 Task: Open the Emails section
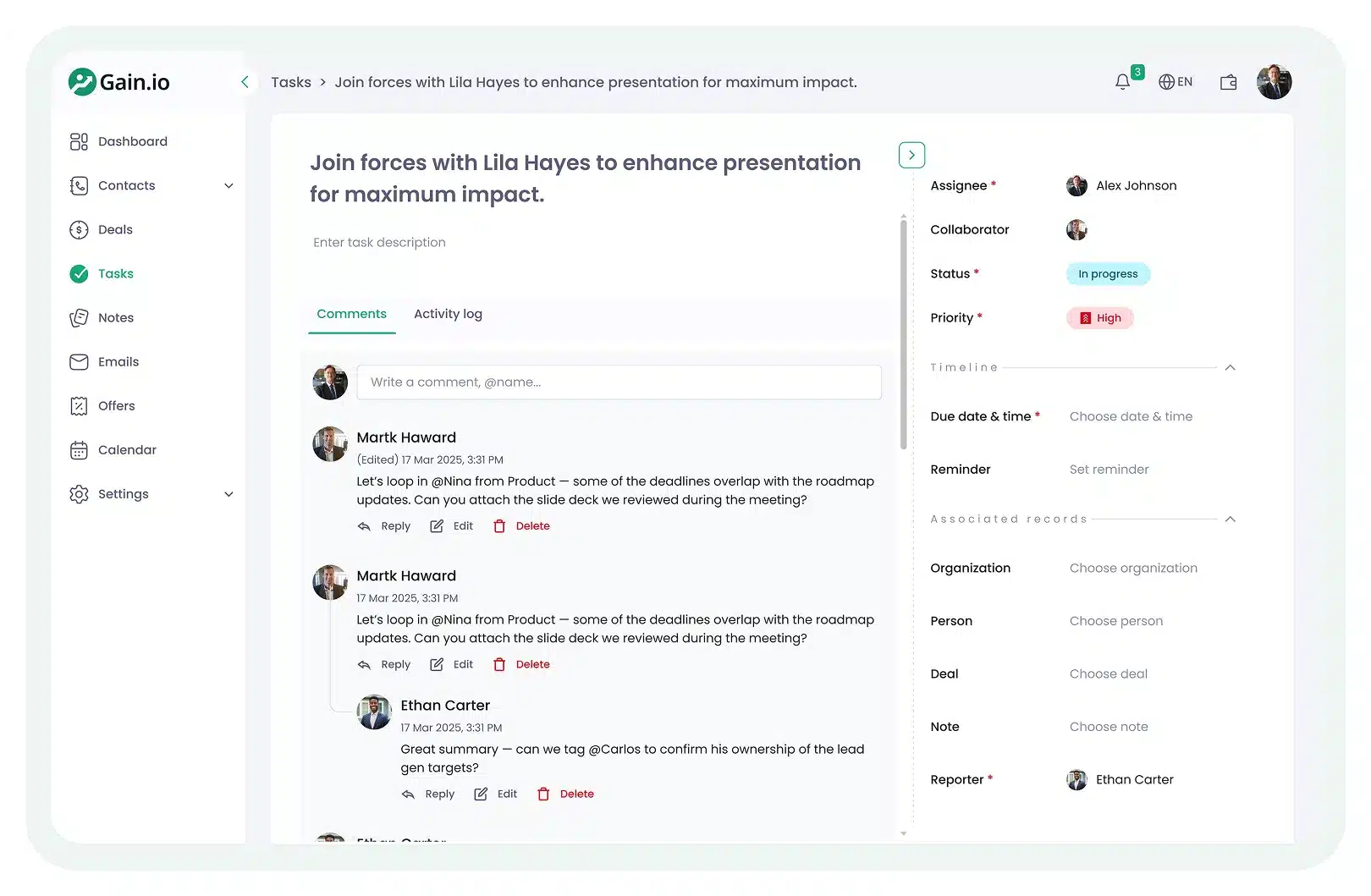pos(118,361)
